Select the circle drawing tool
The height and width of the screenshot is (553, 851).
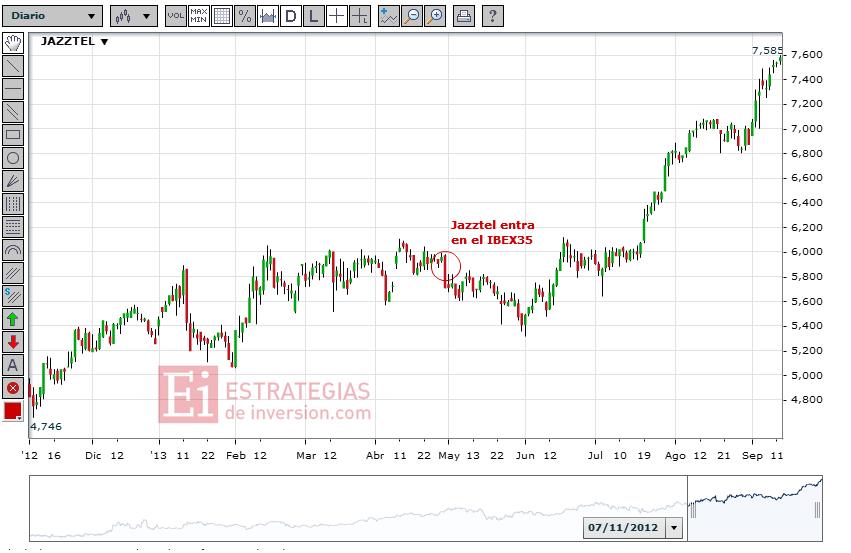click(13, 158)
